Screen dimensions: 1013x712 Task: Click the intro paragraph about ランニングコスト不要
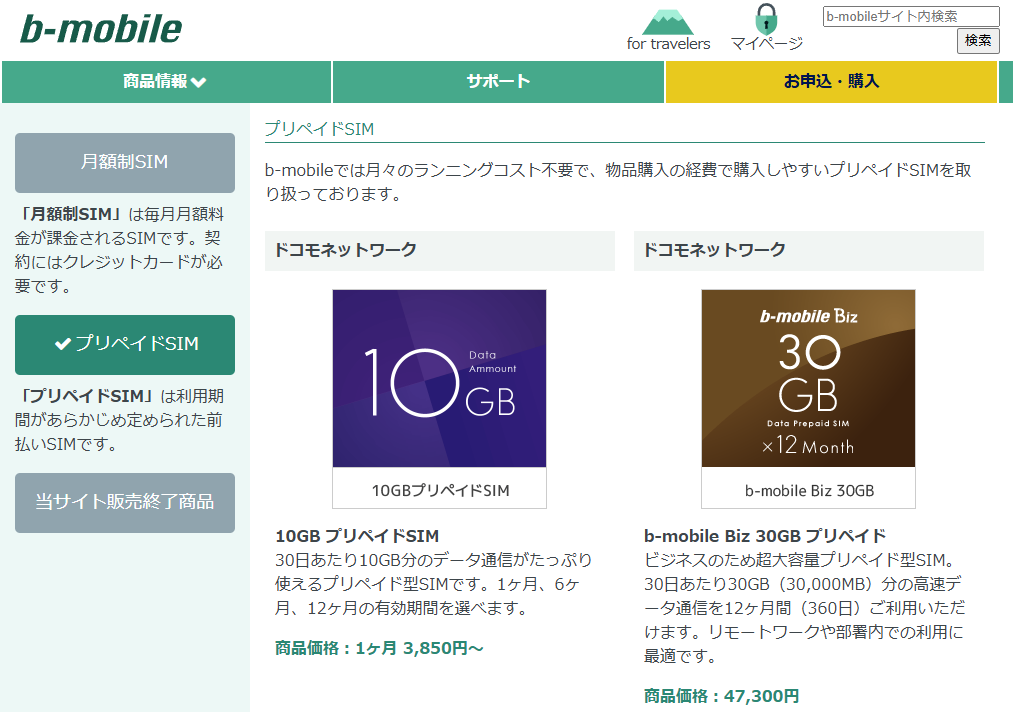coord(618,182)
